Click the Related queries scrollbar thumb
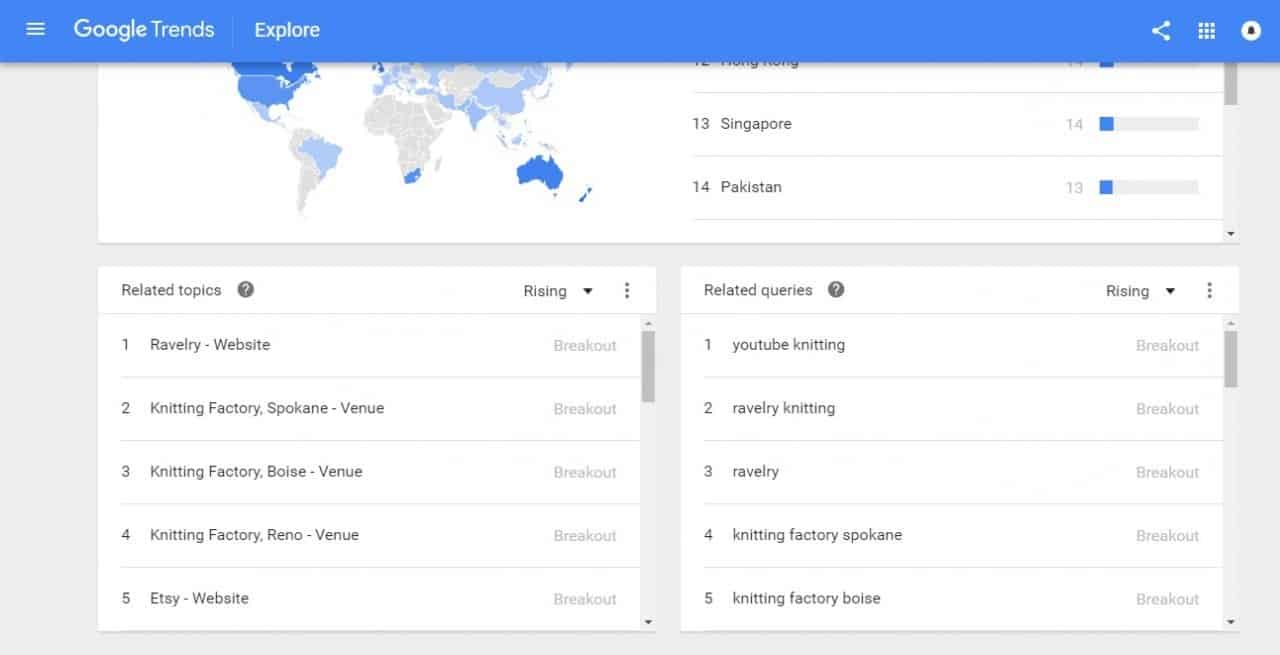The image size is (1280, 655). 1231,359
